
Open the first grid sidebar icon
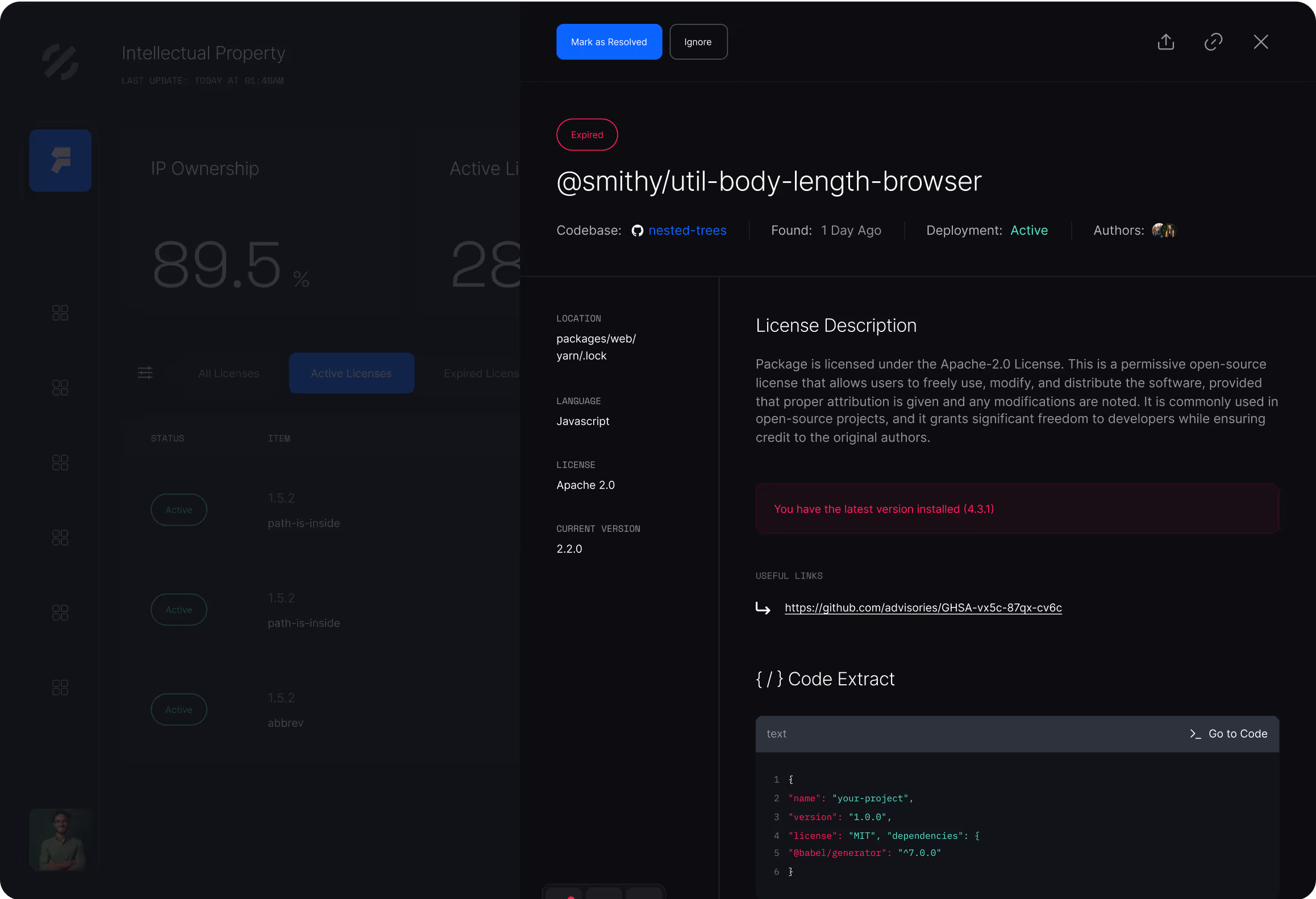point(60,313)
